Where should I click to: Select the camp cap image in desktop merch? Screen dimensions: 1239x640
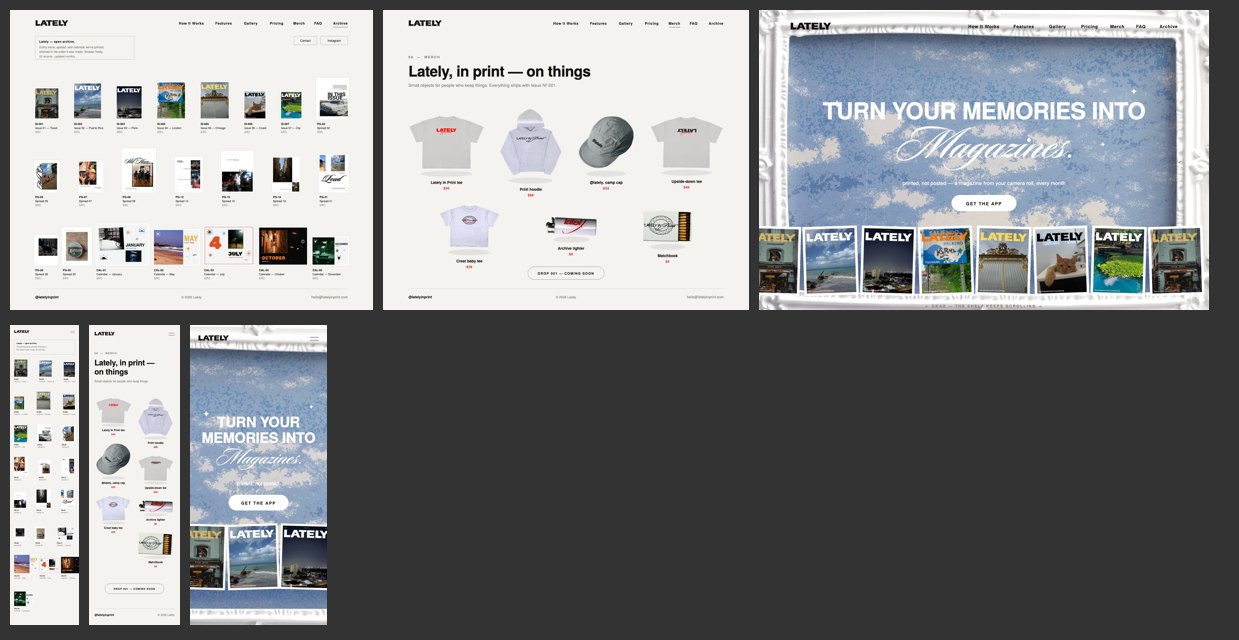(606, 142)
